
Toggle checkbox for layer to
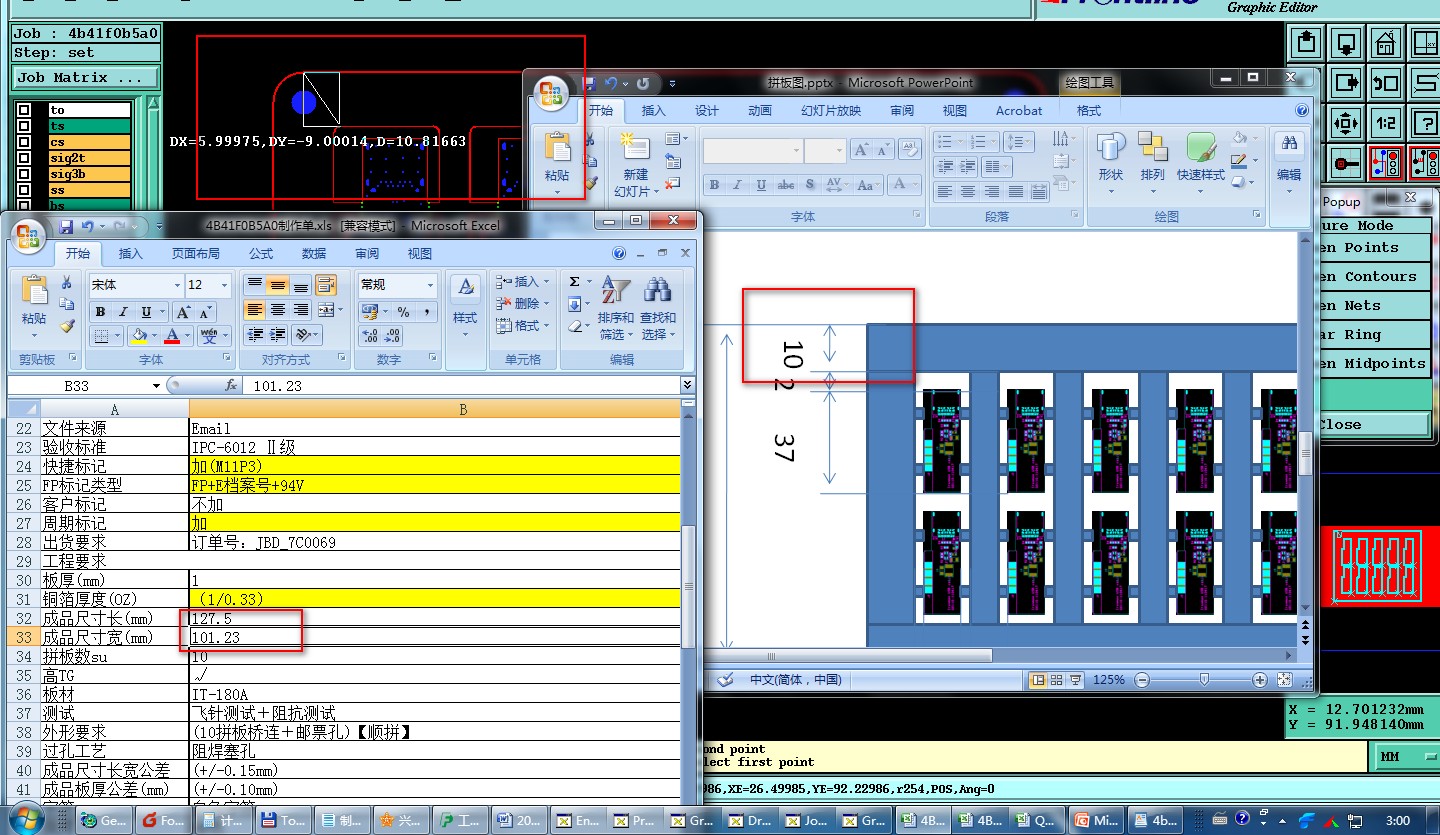coord(24,110)
